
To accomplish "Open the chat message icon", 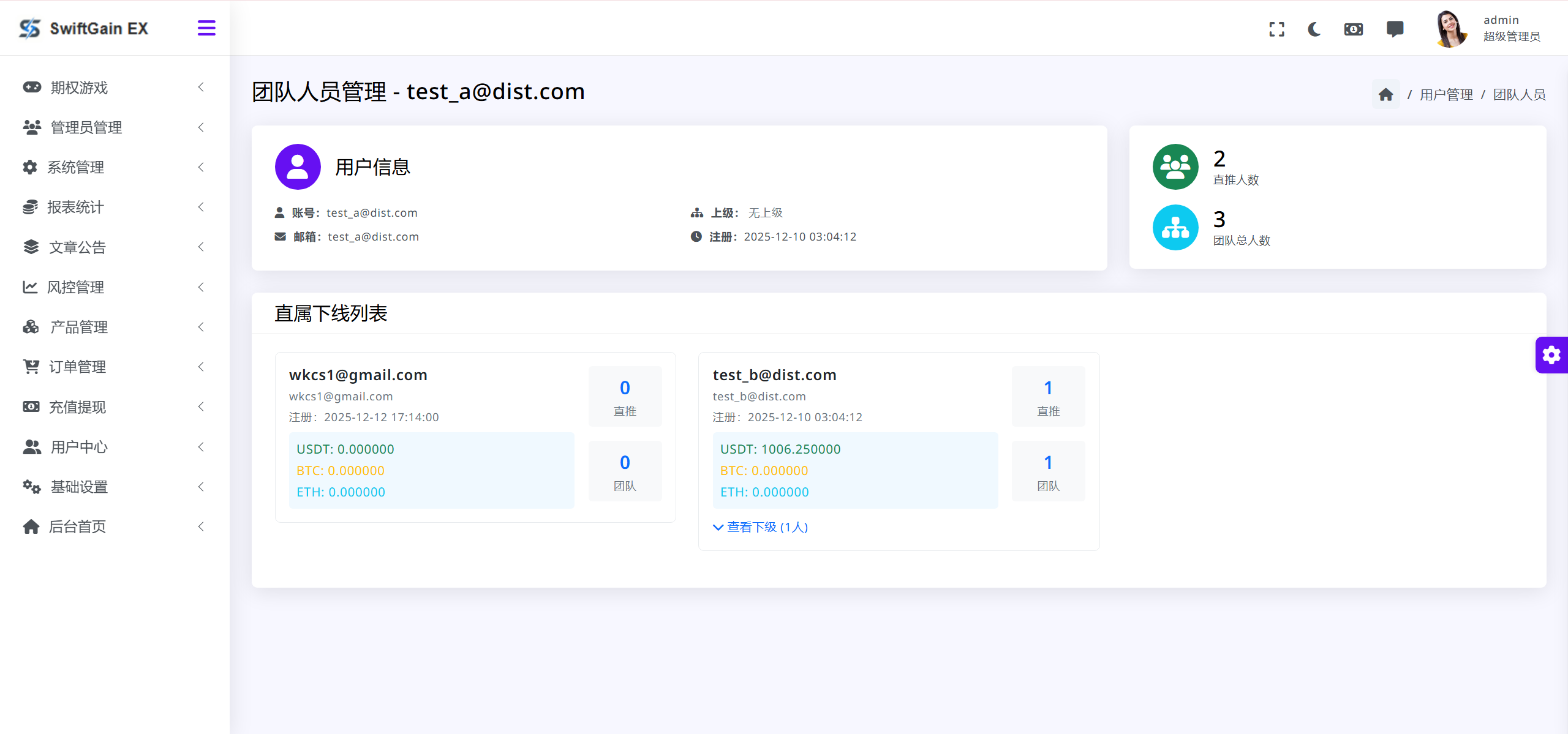I will (x=1395, y=28).
